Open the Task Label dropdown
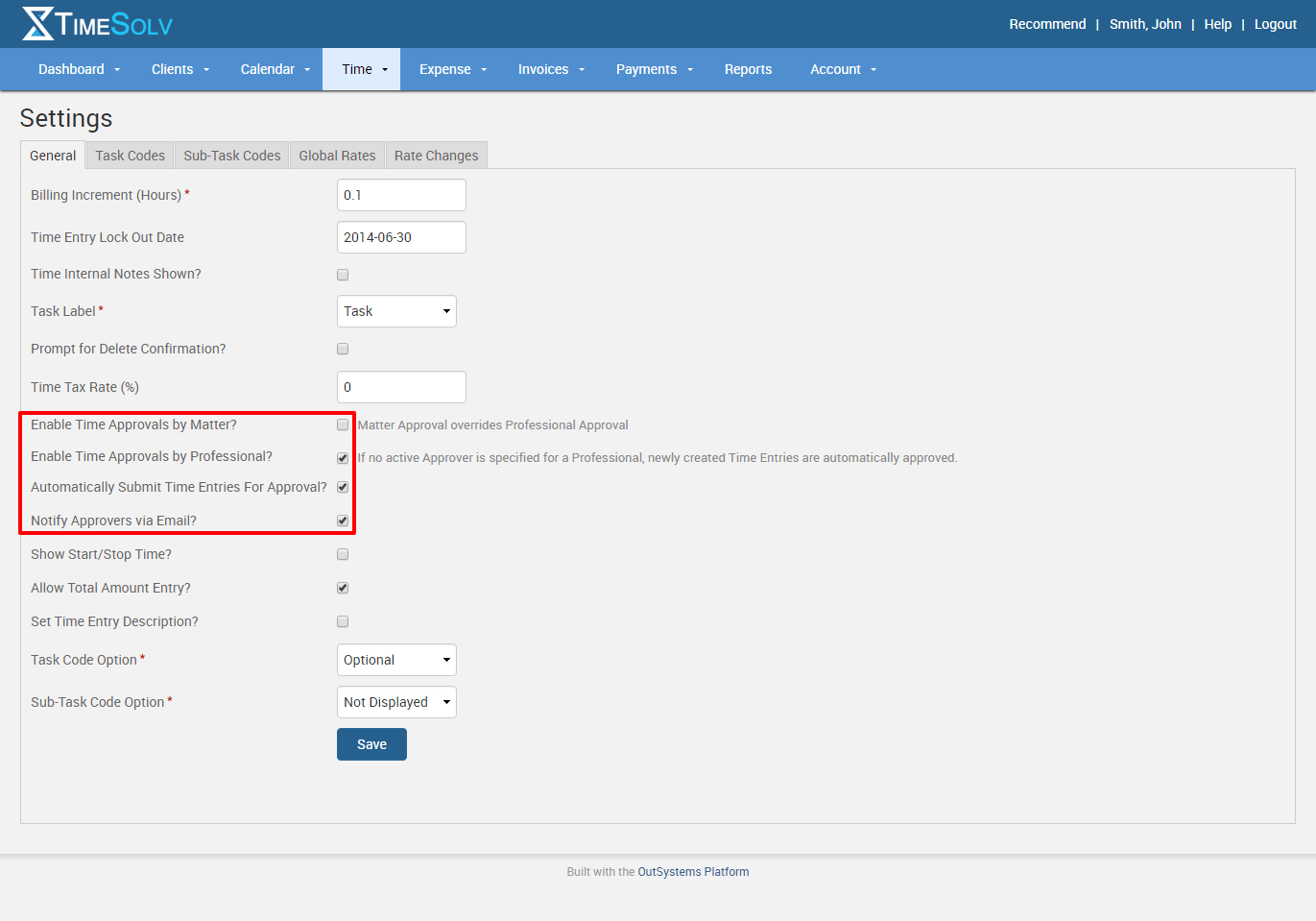 (396, 310)
